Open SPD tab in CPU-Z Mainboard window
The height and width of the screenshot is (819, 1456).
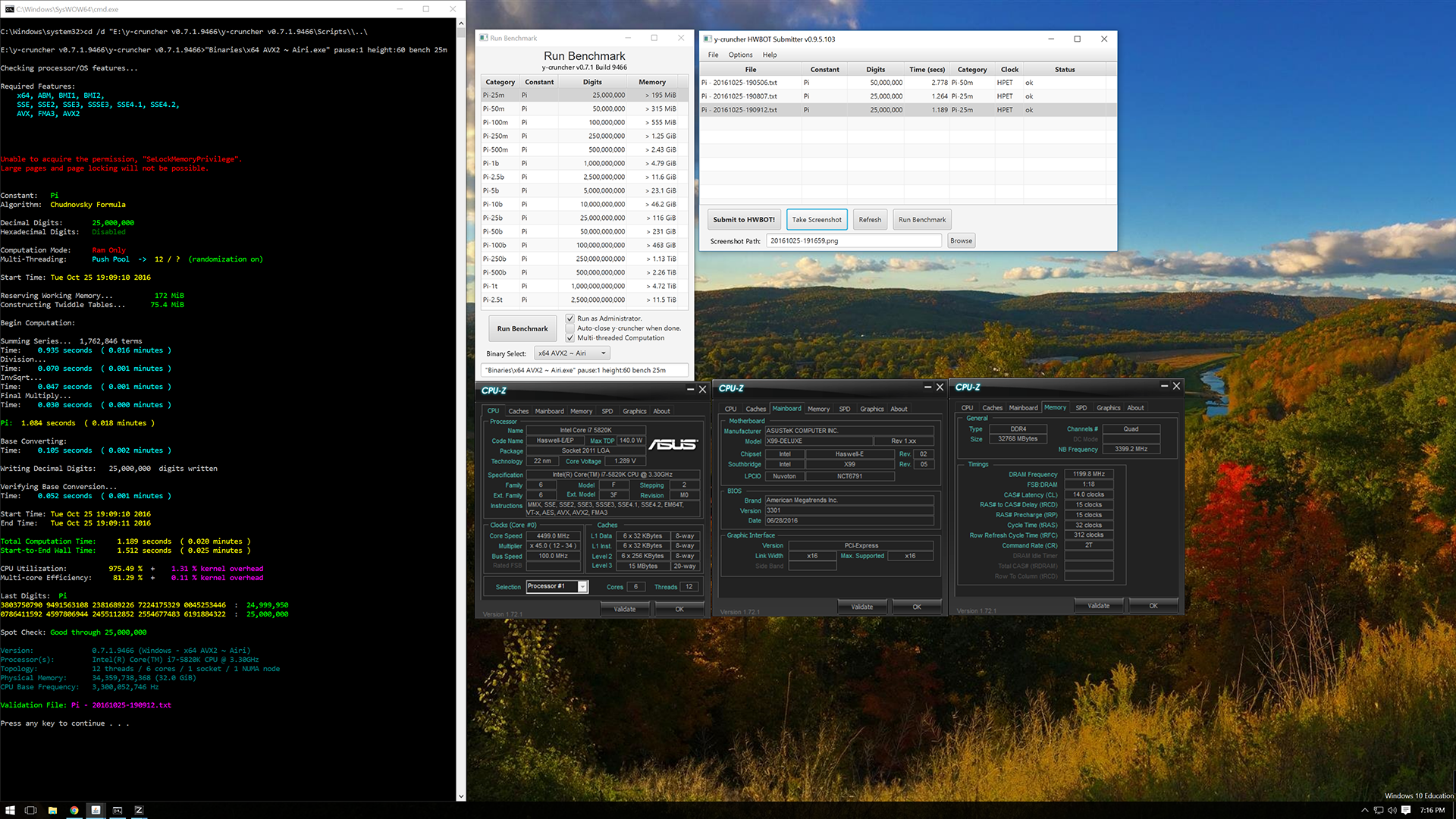844,409
